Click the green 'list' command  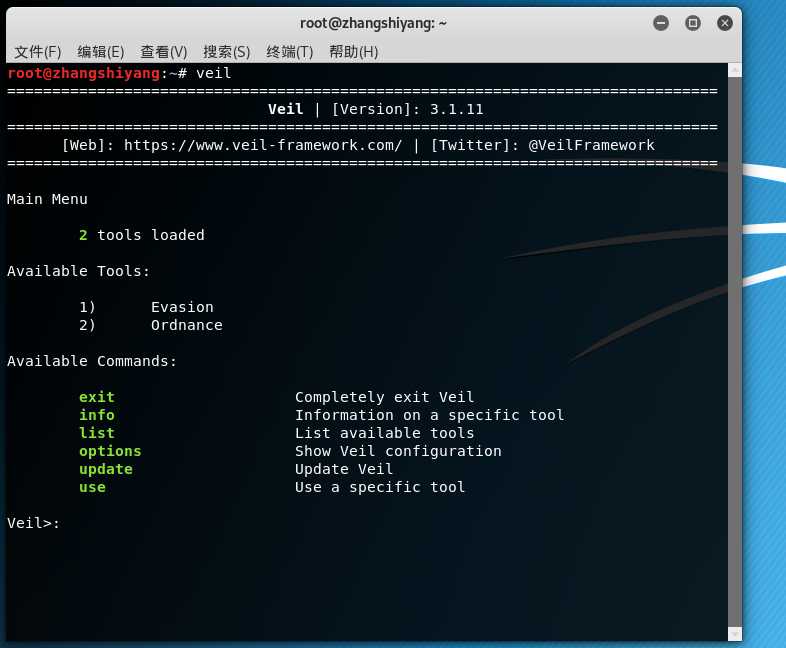97,434
